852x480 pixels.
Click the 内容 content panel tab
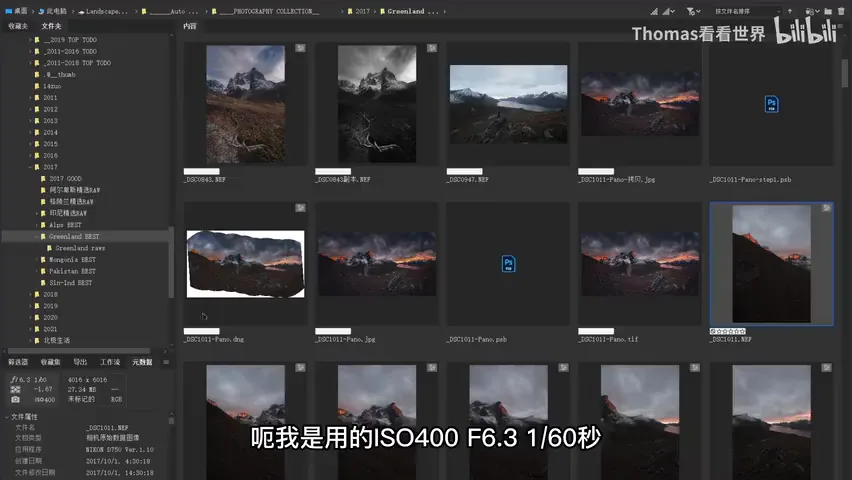[190, 26]
